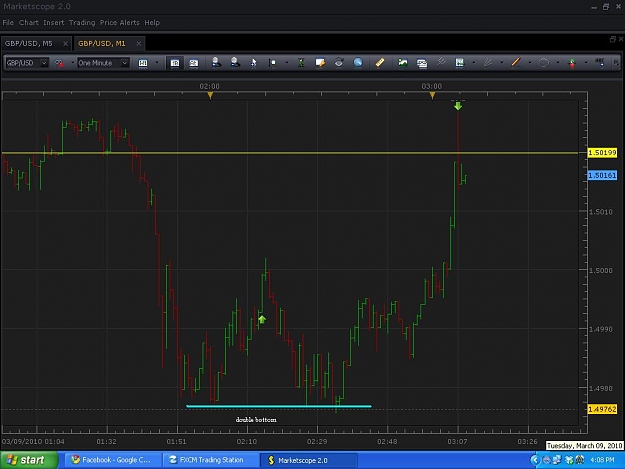Open the Trading menu

point(82,23)
